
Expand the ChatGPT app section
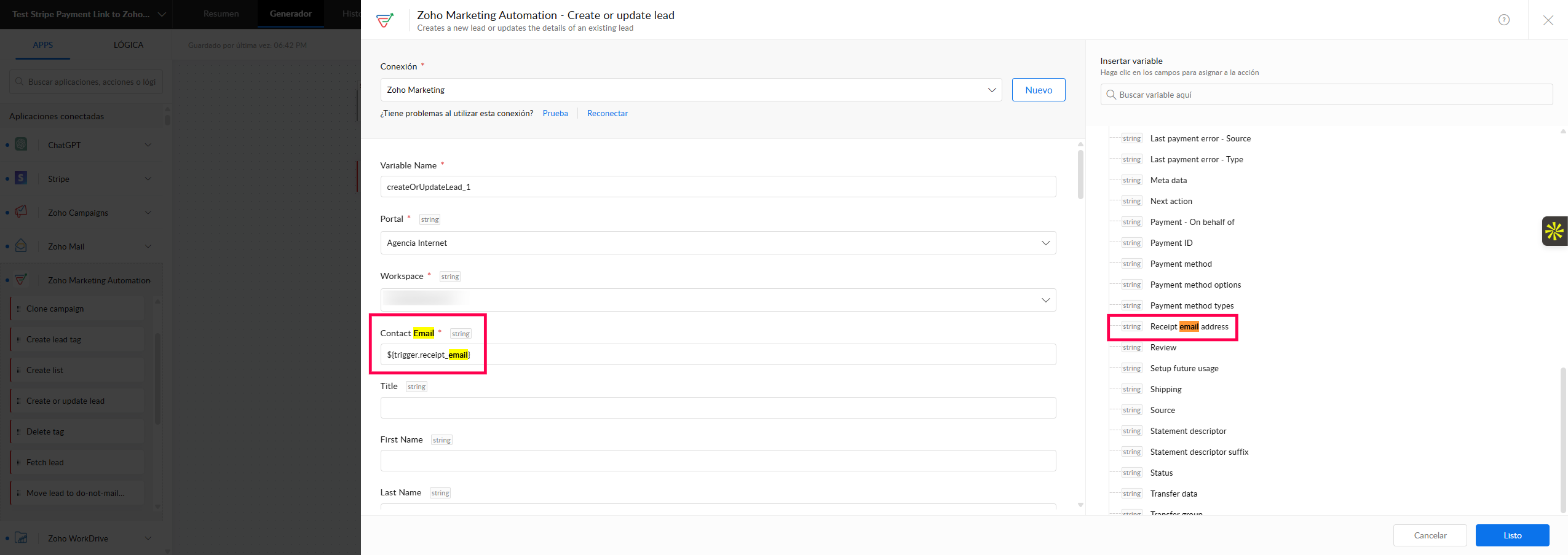[x=148, y=145]
